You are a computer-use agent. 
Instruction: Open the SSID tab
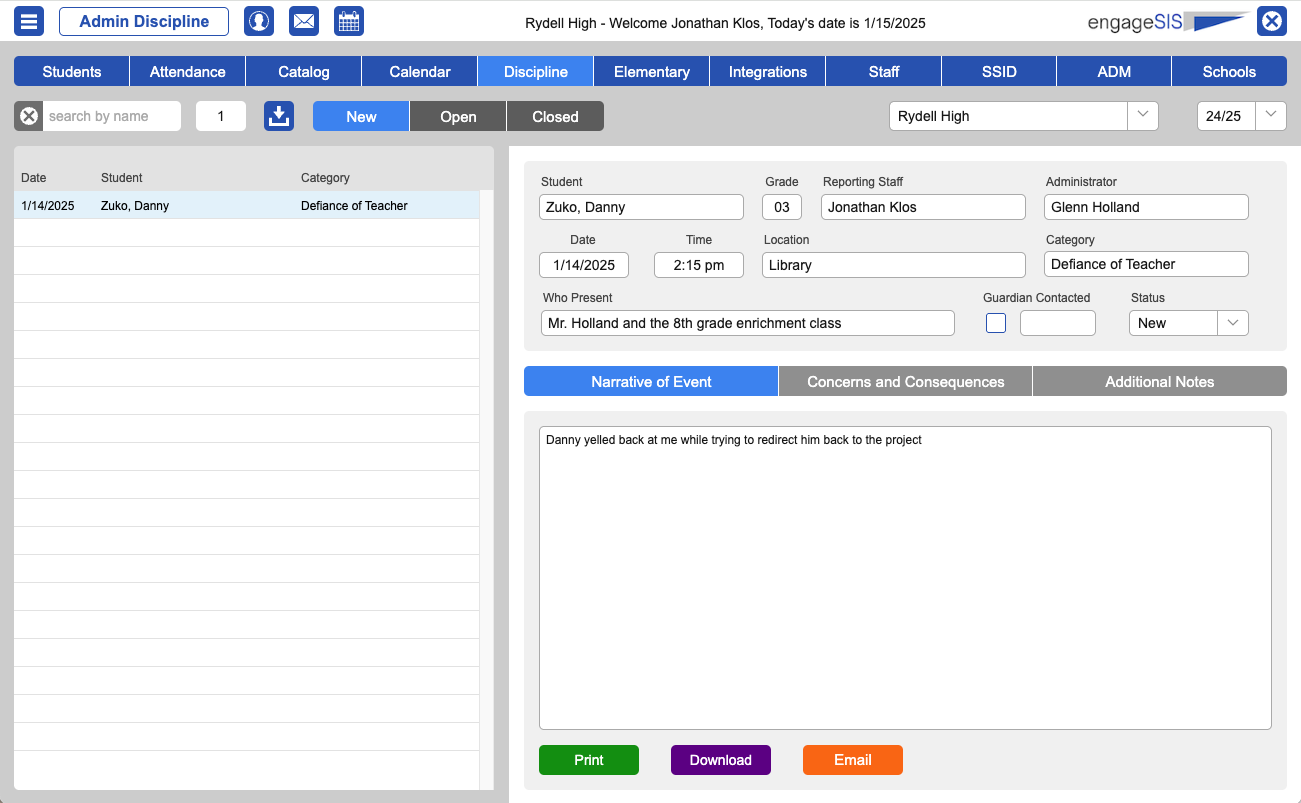pos(999,72)
